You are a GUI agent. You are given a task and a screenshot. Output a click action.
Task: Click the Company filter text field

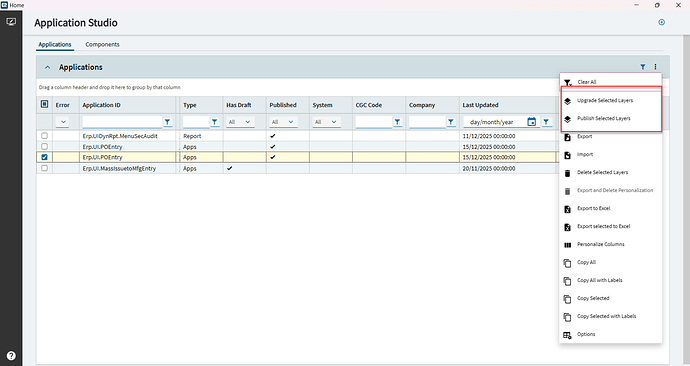[x=427, y=122]
